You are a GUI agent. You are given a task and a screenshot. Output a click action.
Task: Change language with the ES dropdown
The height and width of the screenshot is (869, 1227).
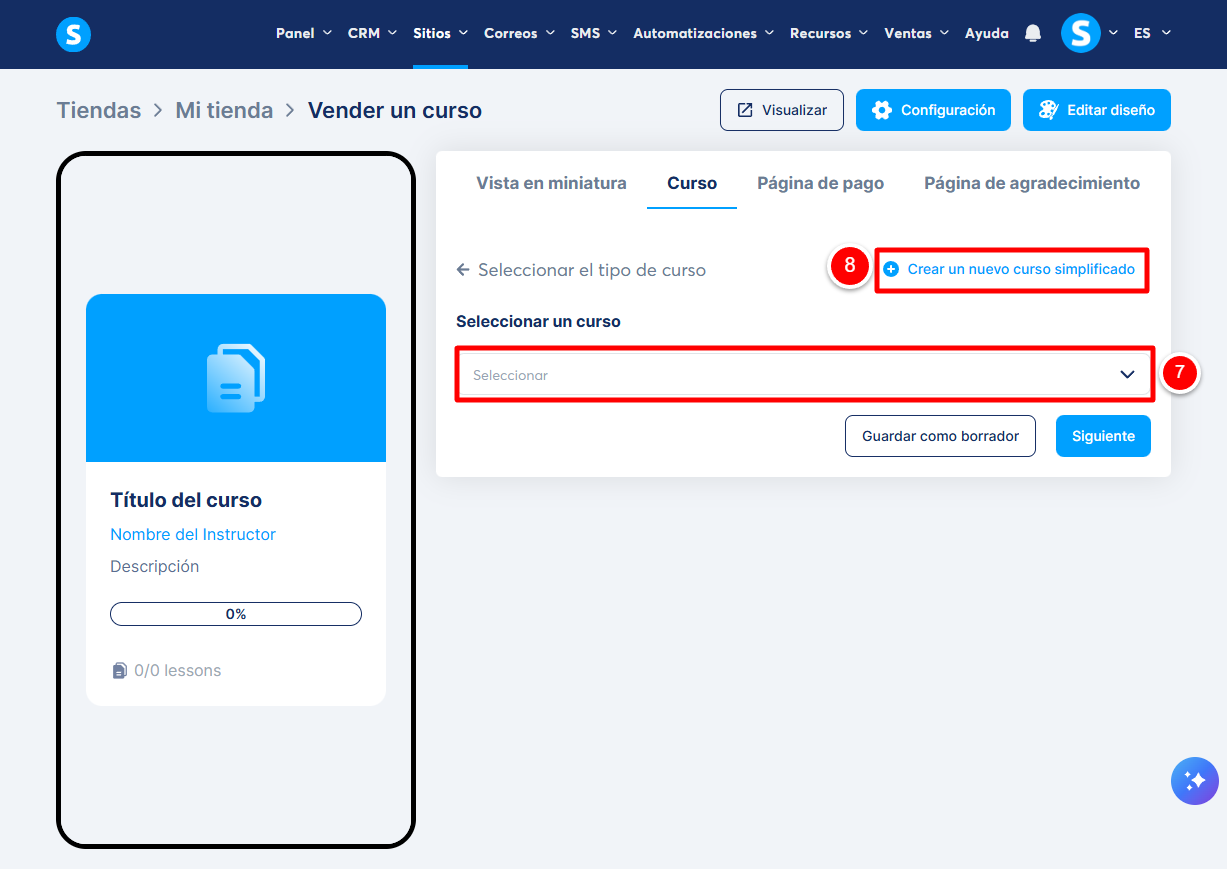pos(1152,33)
